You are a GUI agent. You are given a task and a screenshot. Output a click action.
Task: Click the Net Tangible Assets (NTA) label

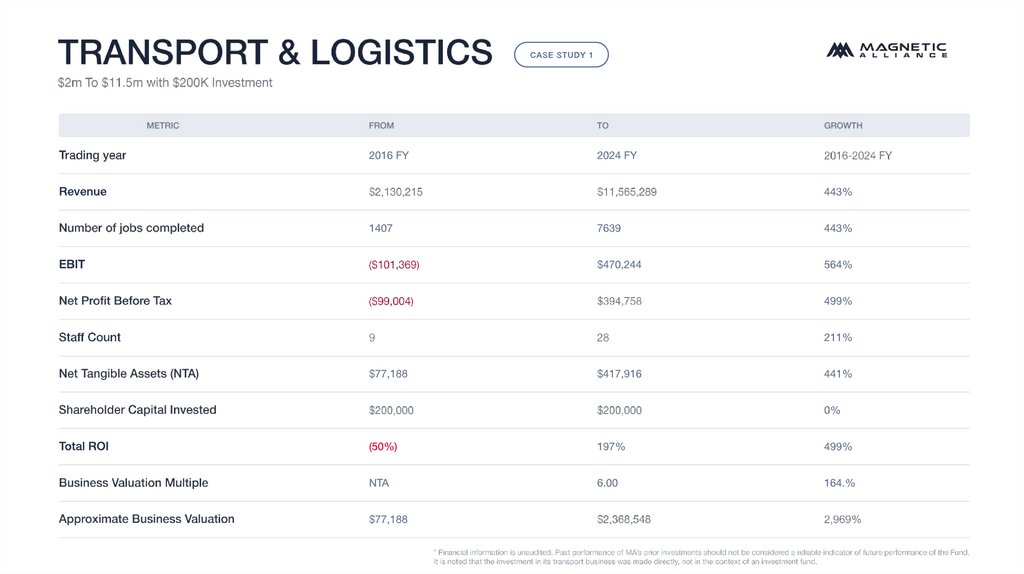point(129,374)
